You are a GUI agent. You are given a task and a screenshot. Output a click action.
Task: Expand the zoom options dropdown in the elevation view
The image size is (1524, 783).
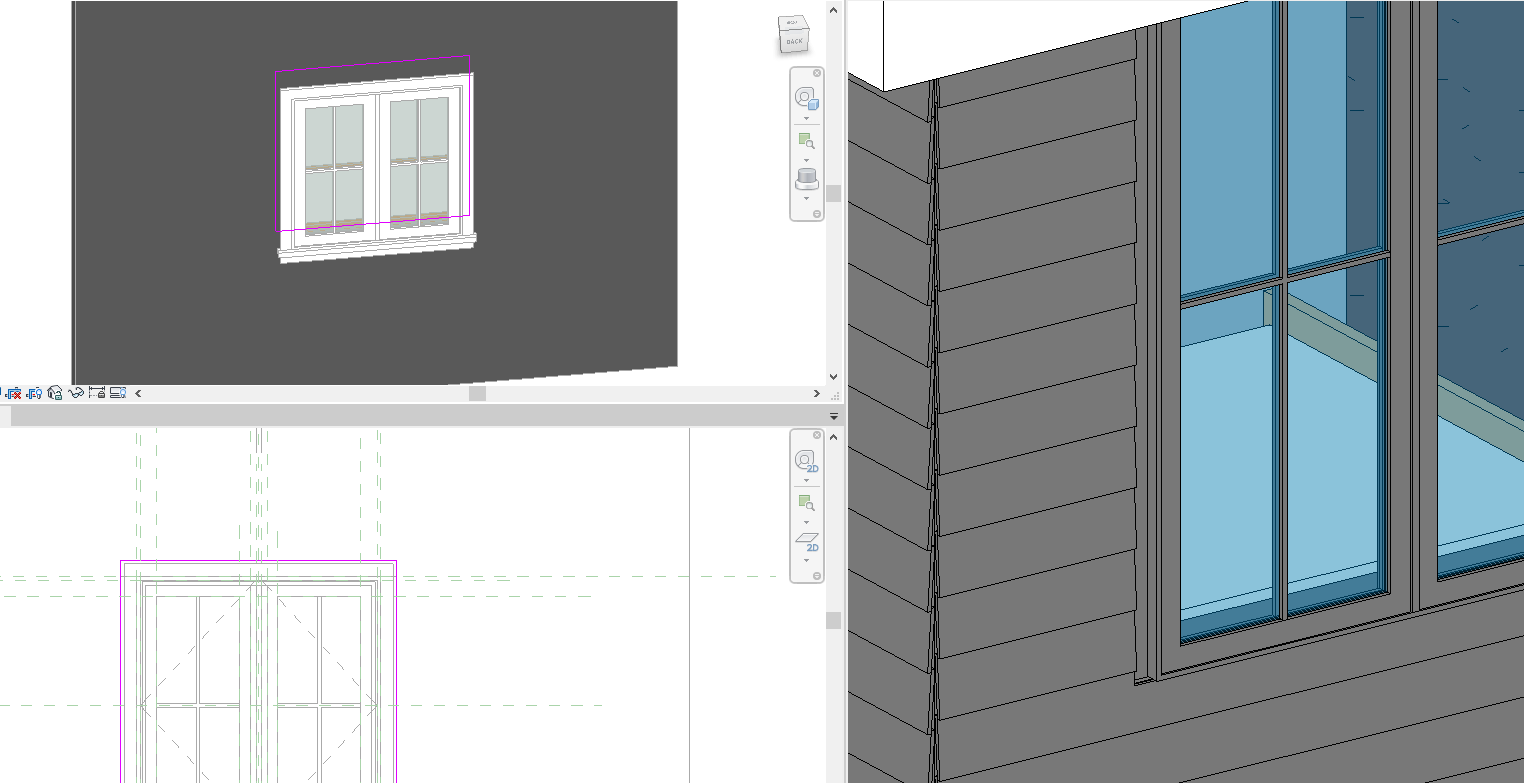(x=806, y=522)
